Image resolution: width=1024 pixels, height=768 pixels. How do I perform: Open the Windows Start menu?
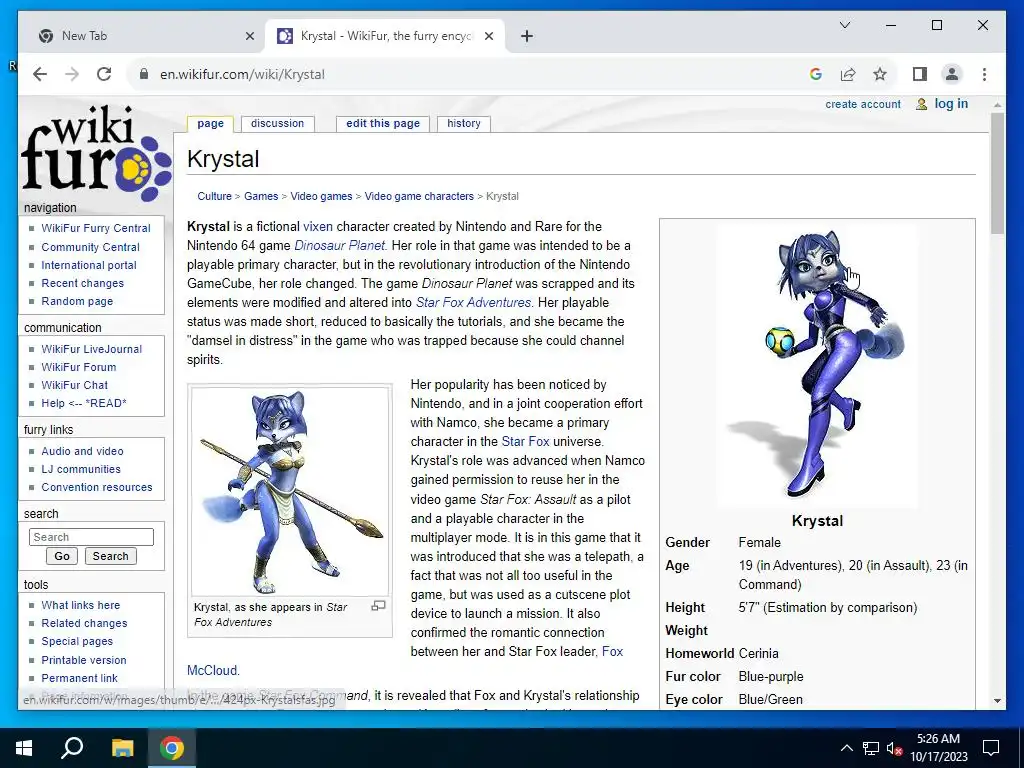pyautogui.click(x=24, y=748)
